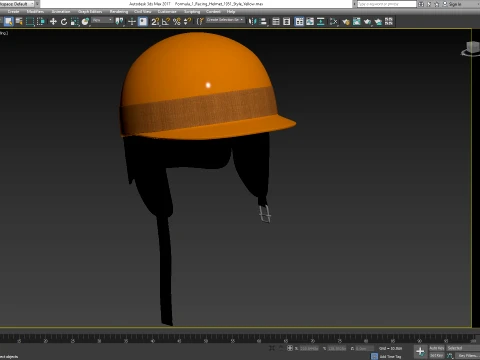480x360 pixels.
Task: Toggle the Ribbon display
Action: [x=299, y=22]
